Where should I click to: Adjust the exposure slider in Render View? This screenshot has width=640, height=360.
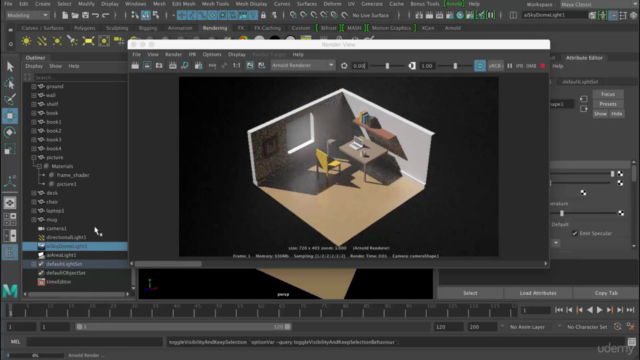387,66
